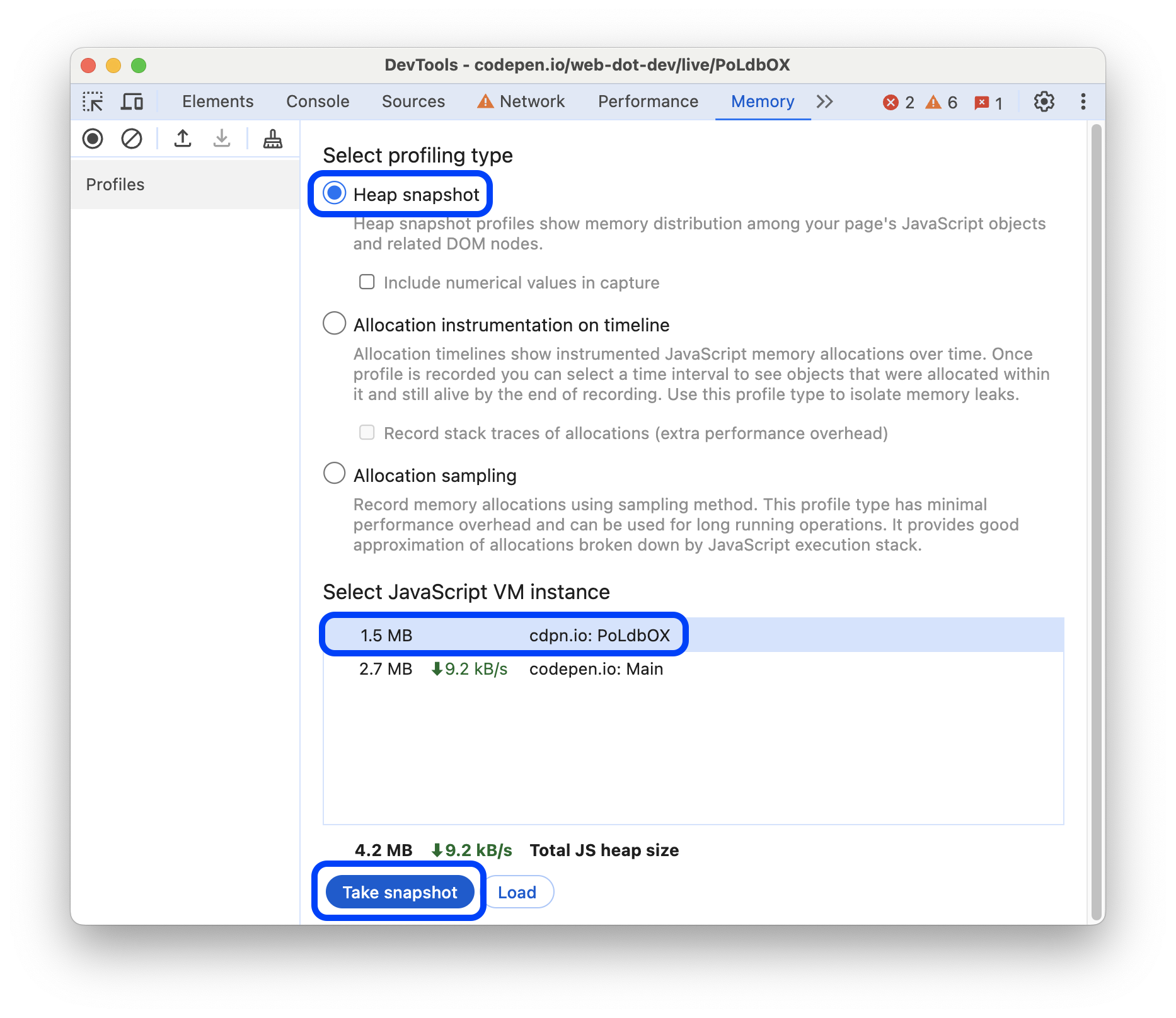Image resolution: width=1176 pixels, height=1018 pixels.
Task: Select the Allocation sampling option
Action: [x=335, y=474]
